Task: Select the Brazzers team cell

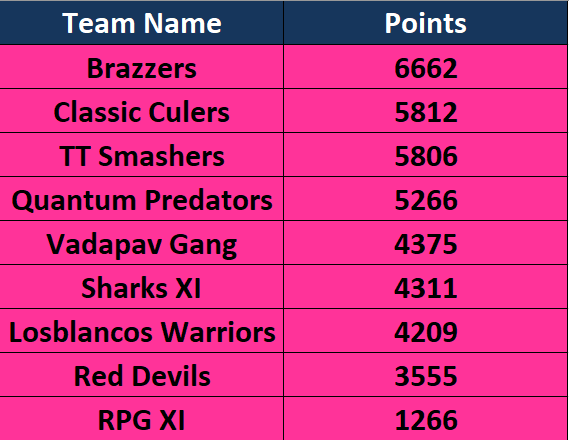Action: coord(142,67)
